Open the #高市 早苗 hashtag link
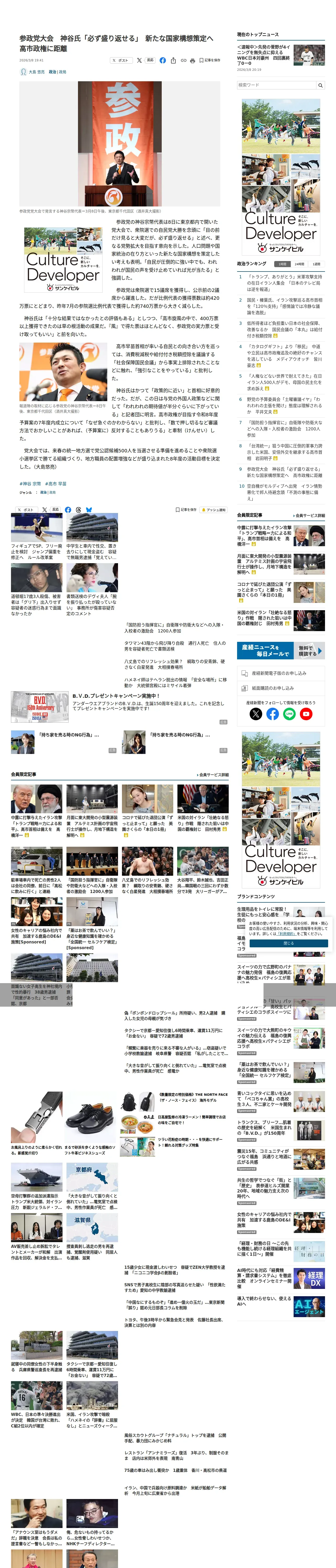 pyautogui.click(x=56, y=484)
